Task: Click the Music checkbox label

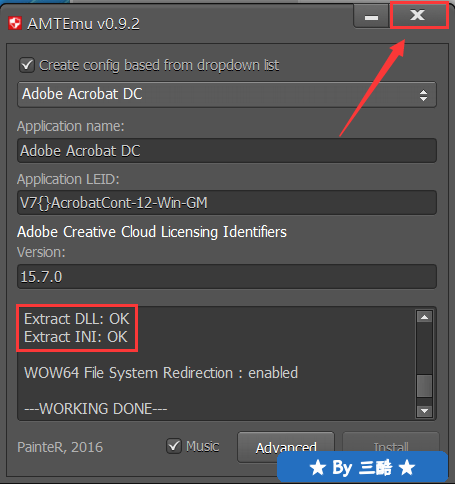Action: 203,446
